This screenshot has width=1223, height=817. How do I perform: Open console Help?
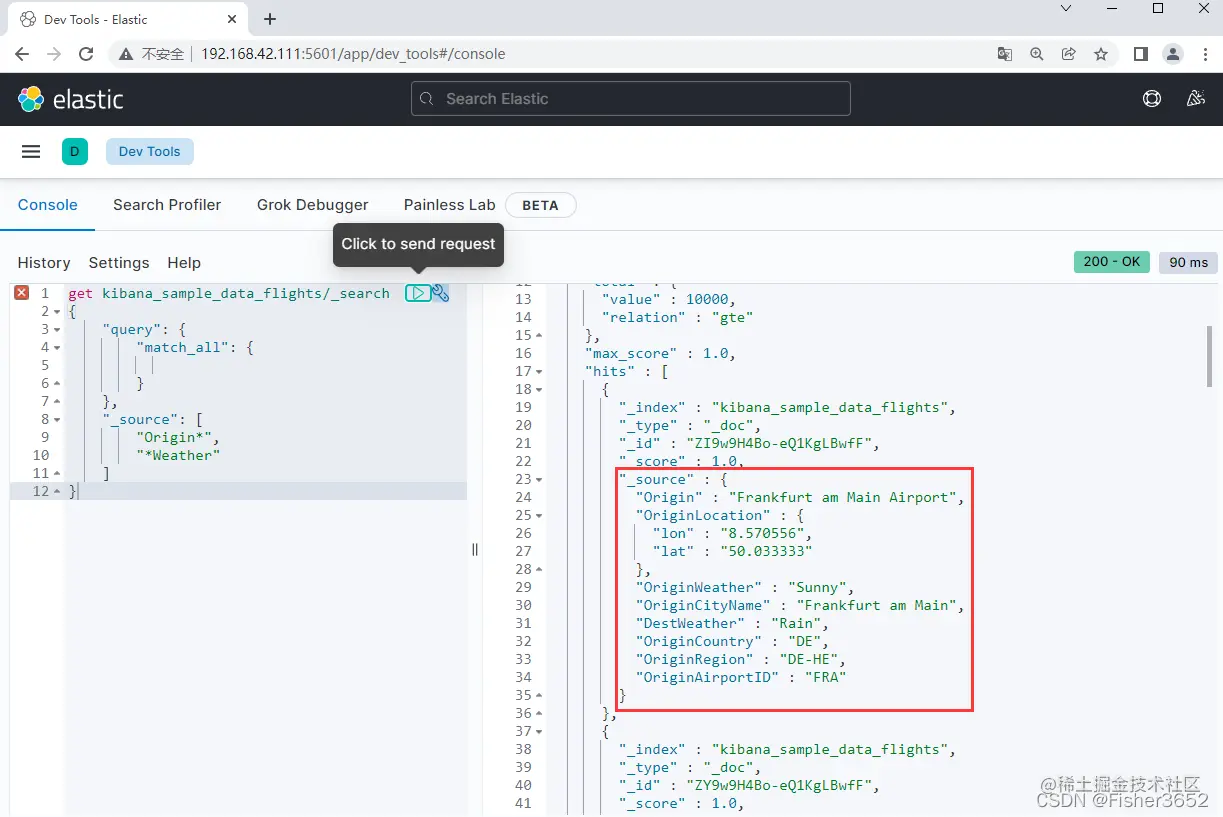[184, 262]
